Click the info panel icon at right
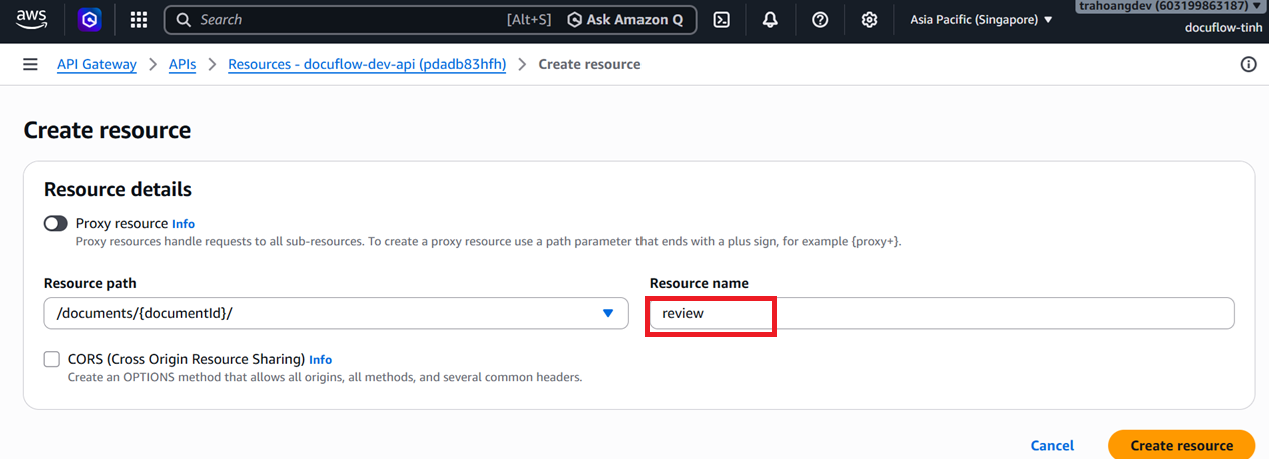This screenshot has height=459, width=1269. tap(1248, 64)
